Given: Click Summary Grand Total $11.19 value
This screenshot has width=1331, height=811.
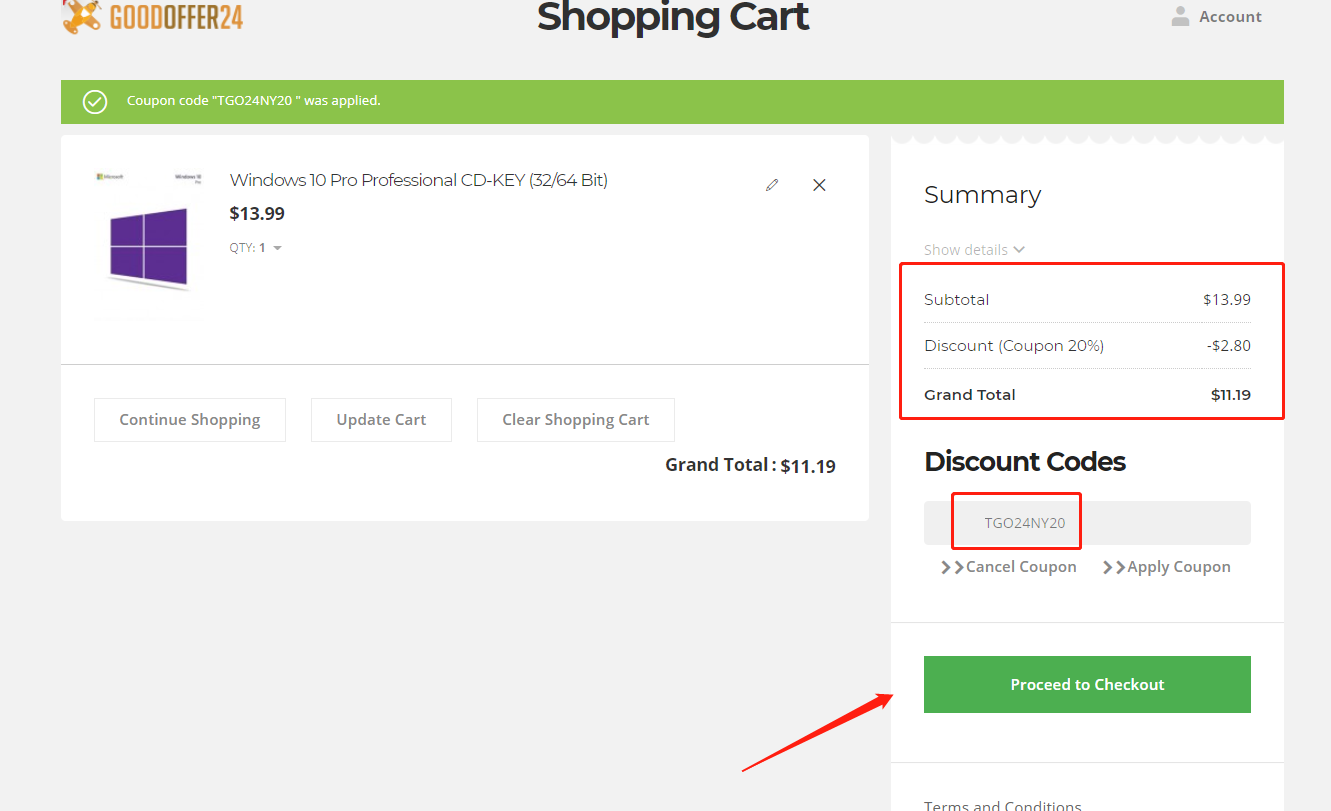Looking at the screenshot, I should point(1231,395).
